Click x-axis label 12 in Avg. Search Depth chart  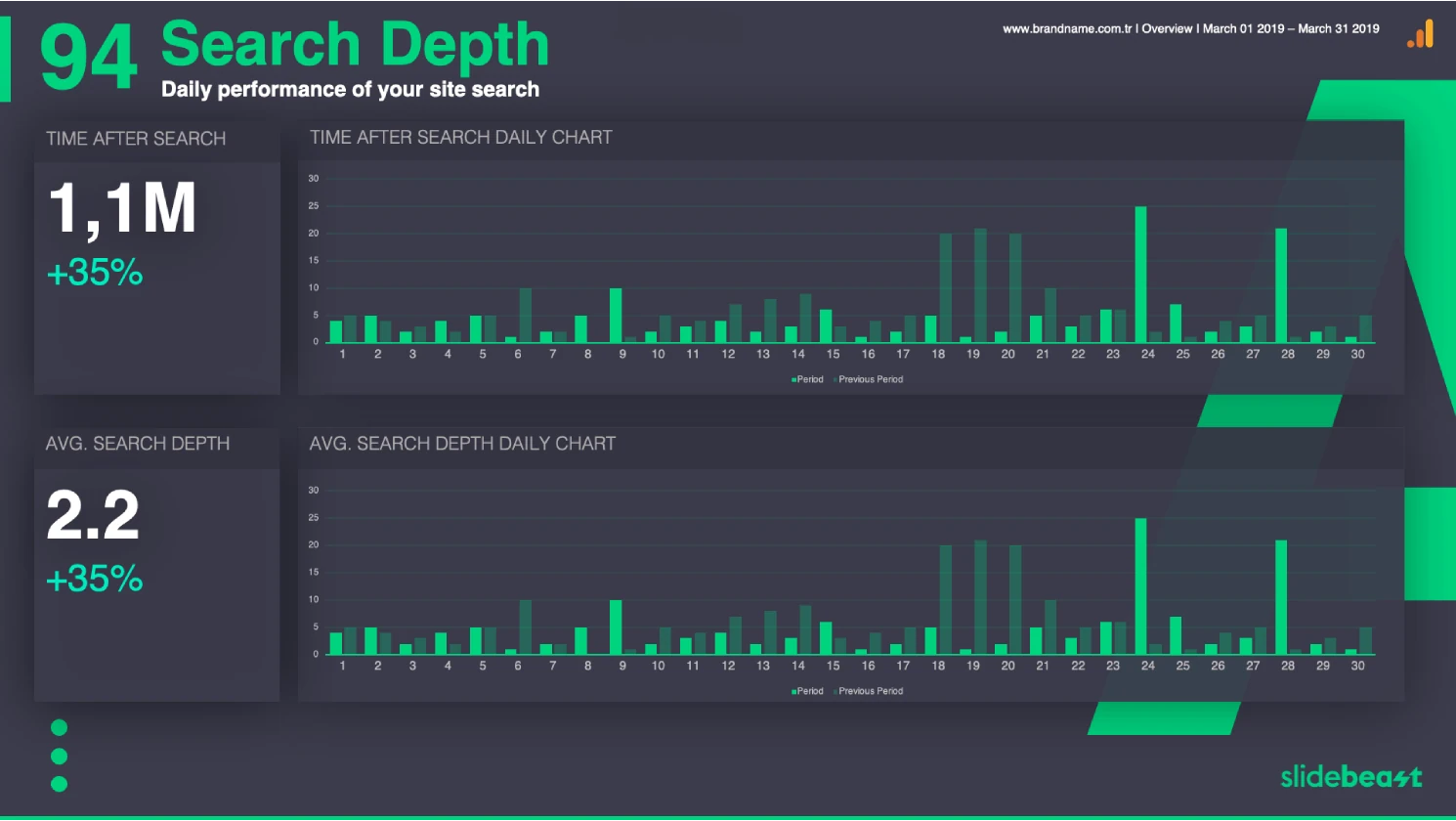(x=728, y=666)
